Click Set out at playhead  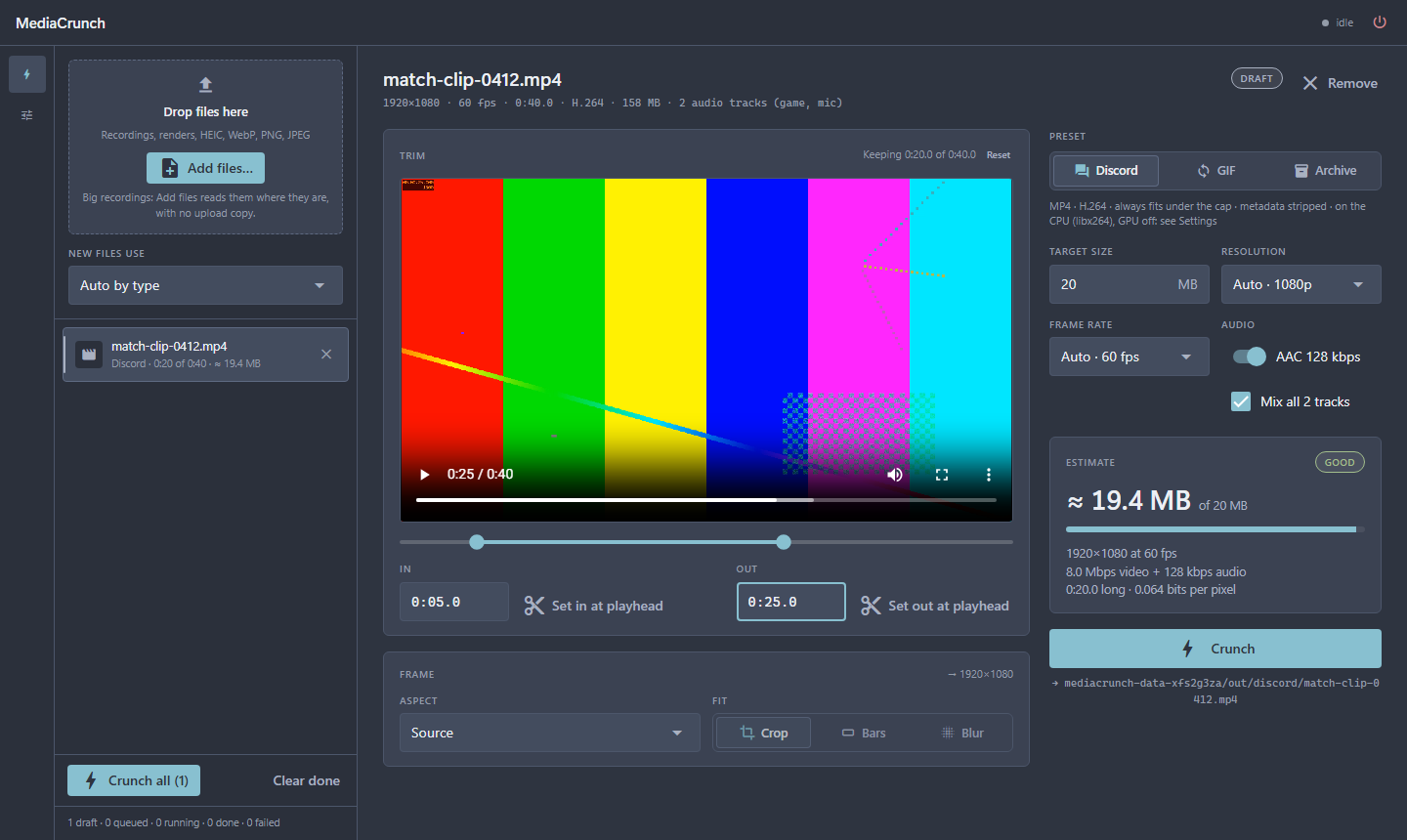coord(934,606)
